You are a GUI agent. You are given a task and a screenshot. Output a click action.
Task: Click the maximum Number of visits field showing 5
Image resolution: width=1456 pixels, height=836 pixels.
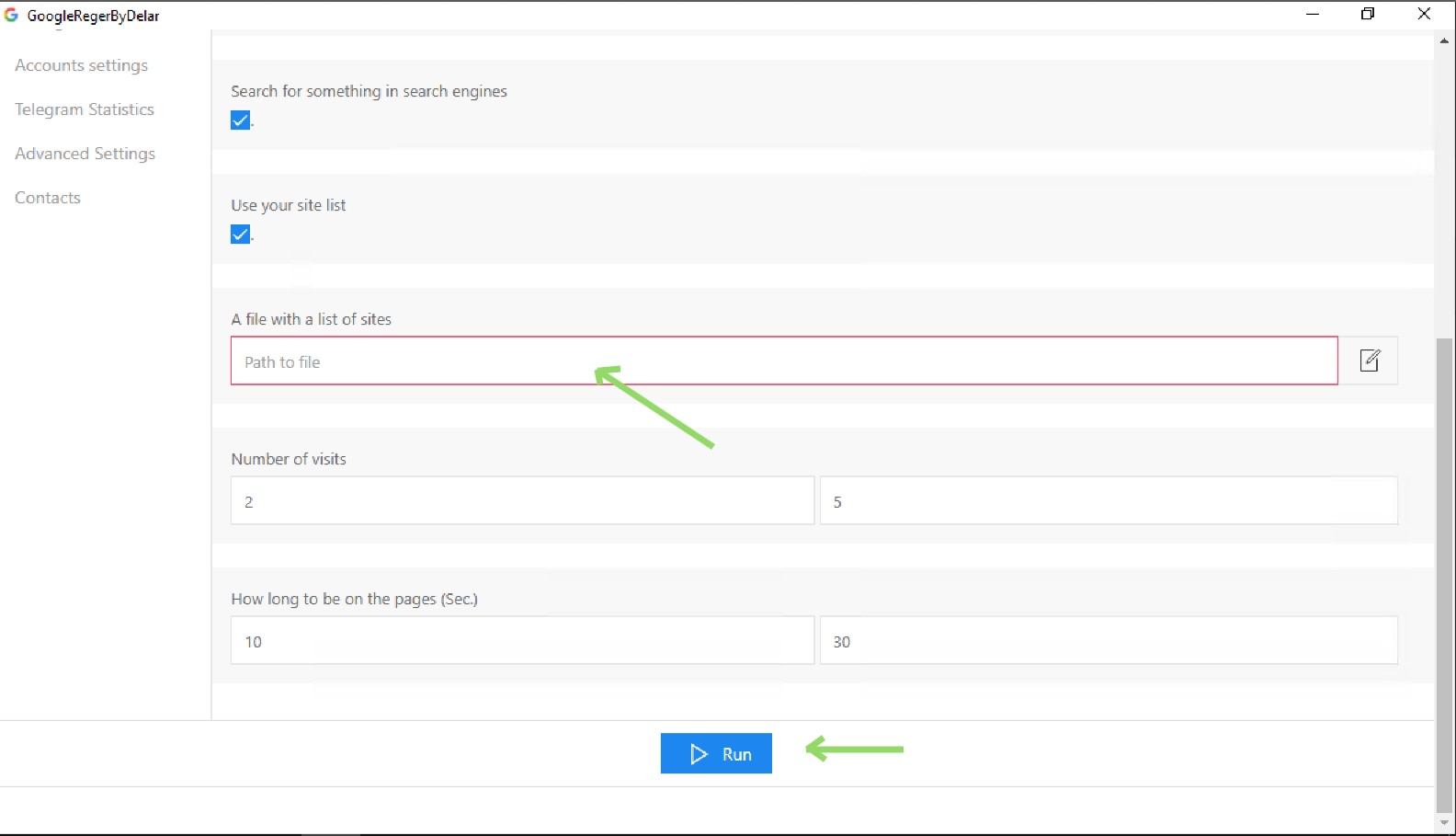[x=1109, y=501]
